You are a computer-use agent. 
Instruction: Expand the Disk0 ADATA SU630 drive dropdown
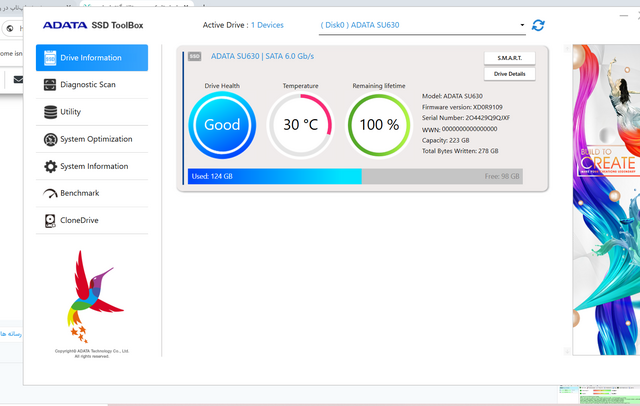[522, 25]
